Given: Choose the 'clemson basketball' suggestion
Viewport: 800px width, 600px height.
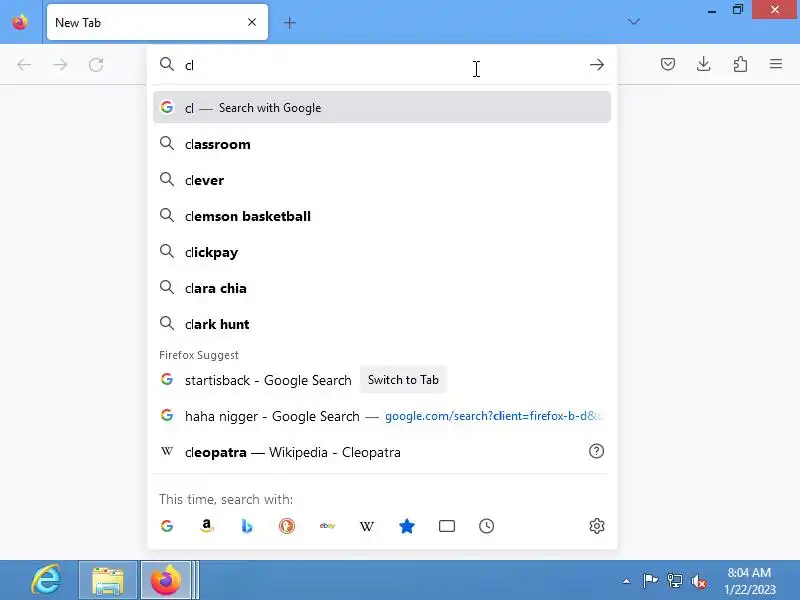Looking at the screenshot, I should tap(382, 216).
